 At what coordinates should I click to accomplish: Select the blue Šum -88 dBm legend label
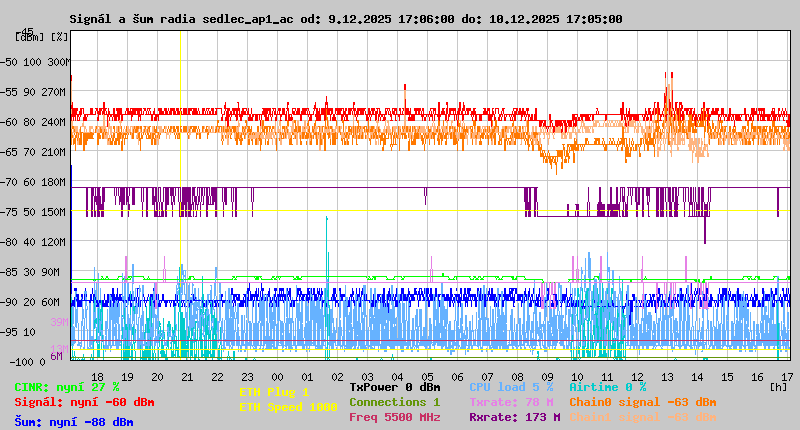point(74,422)
